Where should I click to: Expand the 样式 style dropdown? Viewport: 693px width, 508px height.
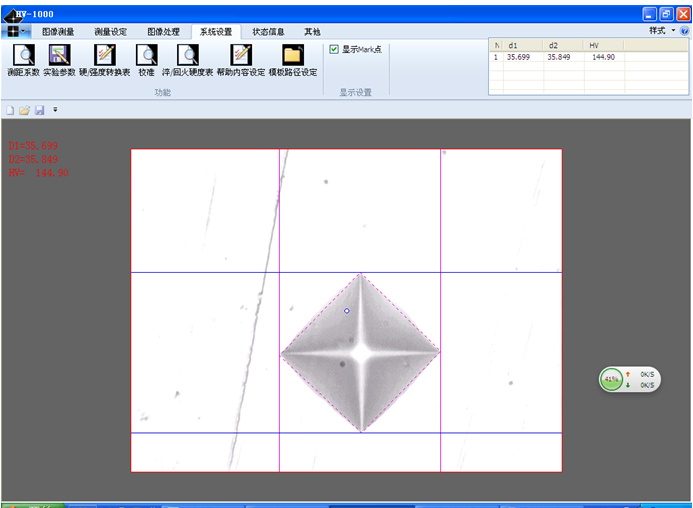click(662, 31)
